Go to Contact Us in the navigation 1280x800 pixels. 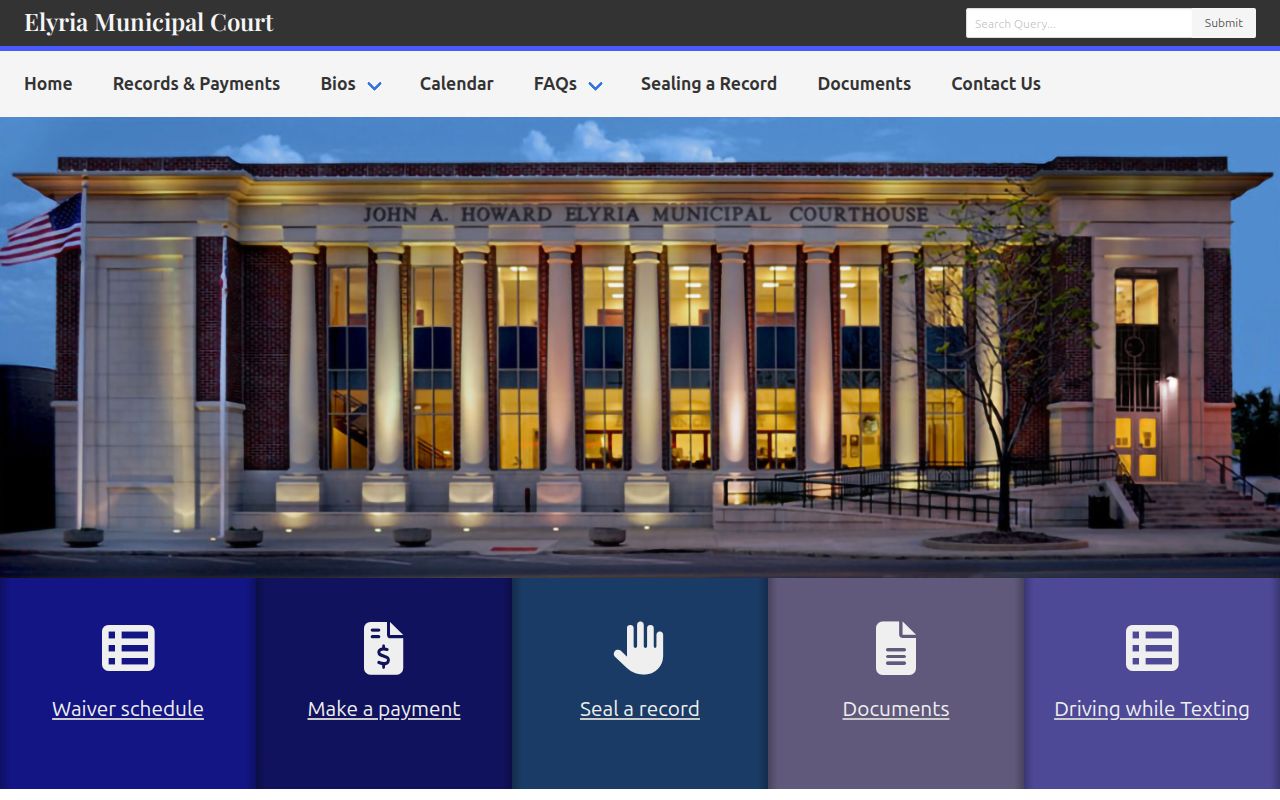coord(996,84)
